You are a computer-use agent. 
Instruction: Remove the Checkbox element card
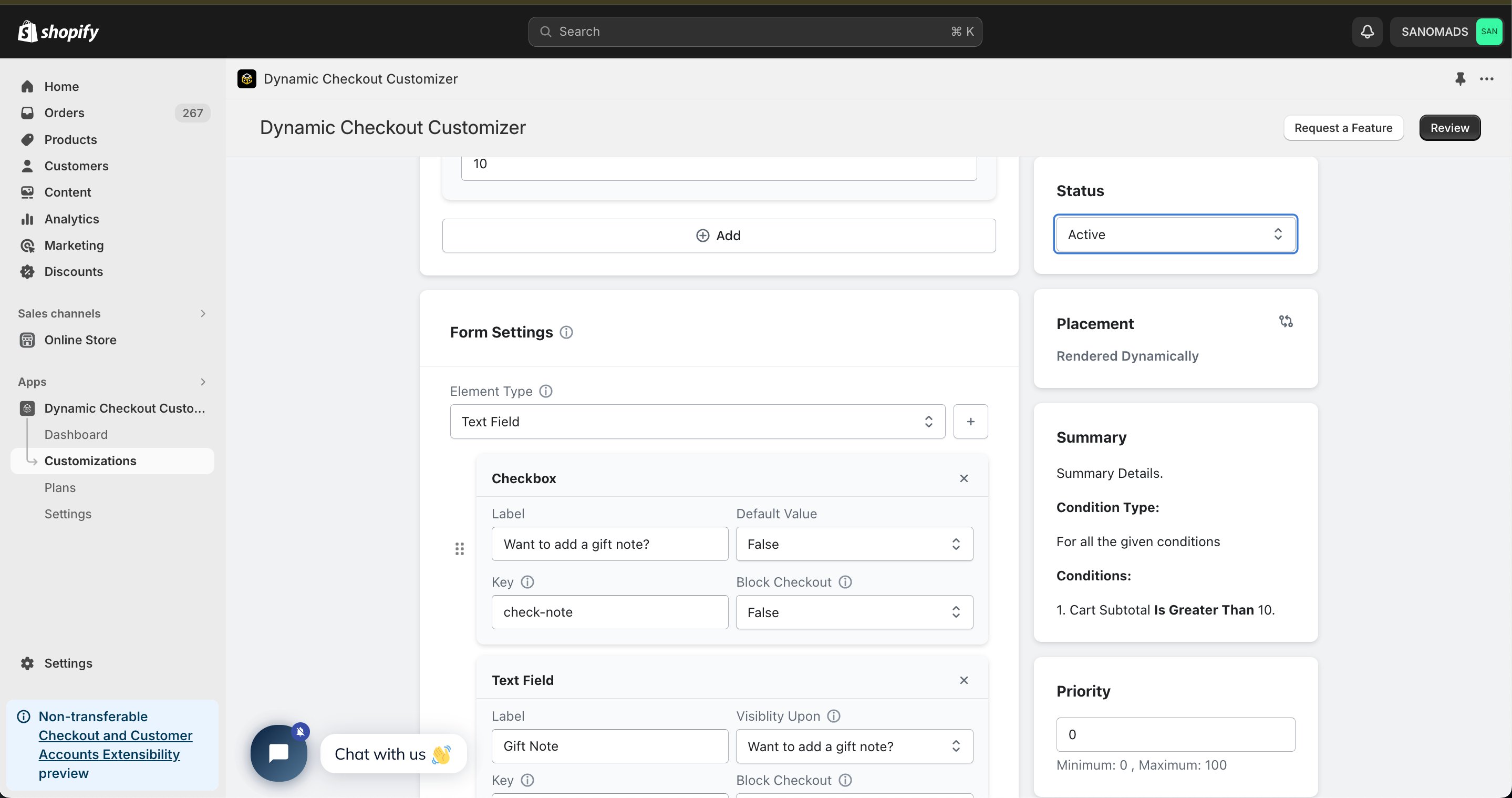tap(964, 478)
